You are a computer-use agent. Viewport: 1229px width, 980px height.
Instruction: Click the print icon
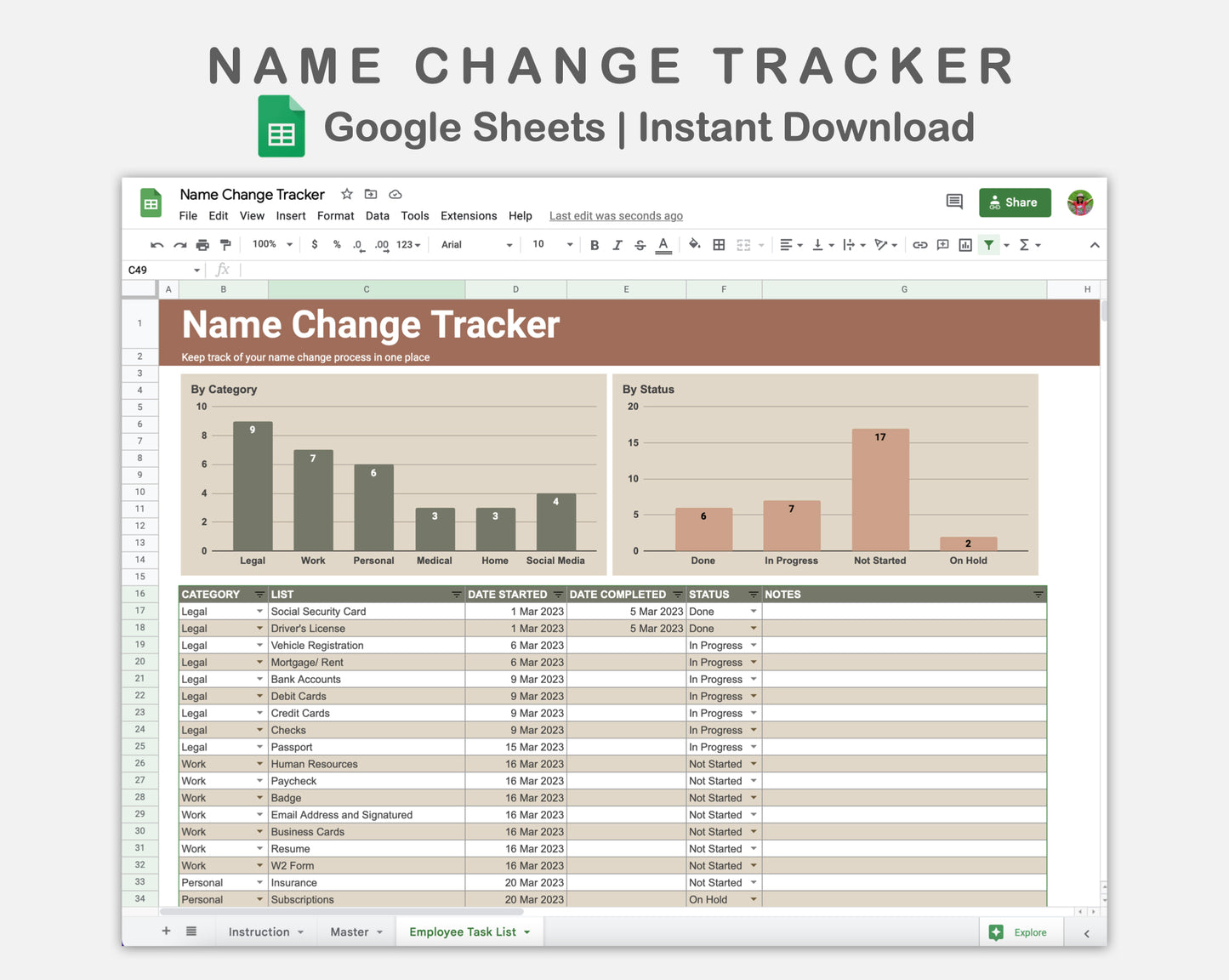pyautogui.click(x=202, y=245)
